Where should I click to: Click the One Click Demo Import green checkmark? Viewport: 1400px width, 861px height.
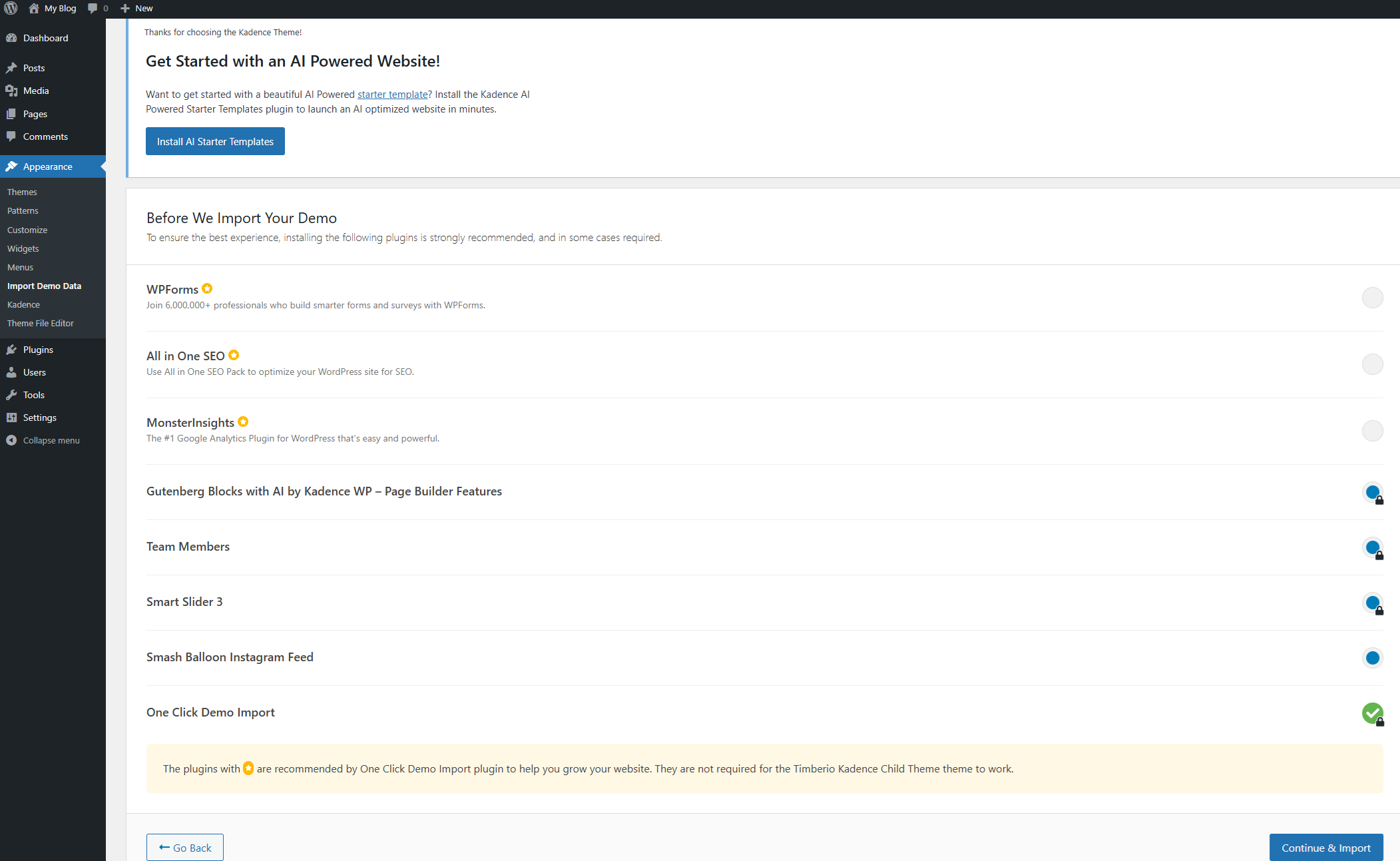1372,713
